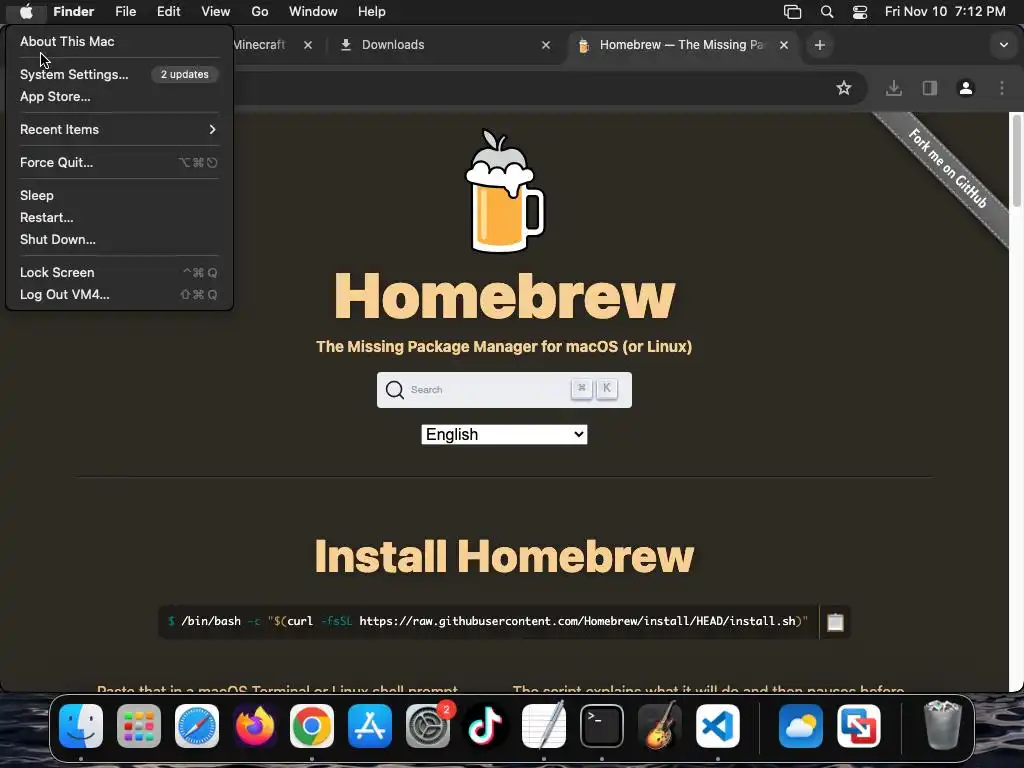Open Finder from the Dock
Image resolution: width=1024 pixels, height=768 pixels.
pyautogui.click(x=81, y=726)
